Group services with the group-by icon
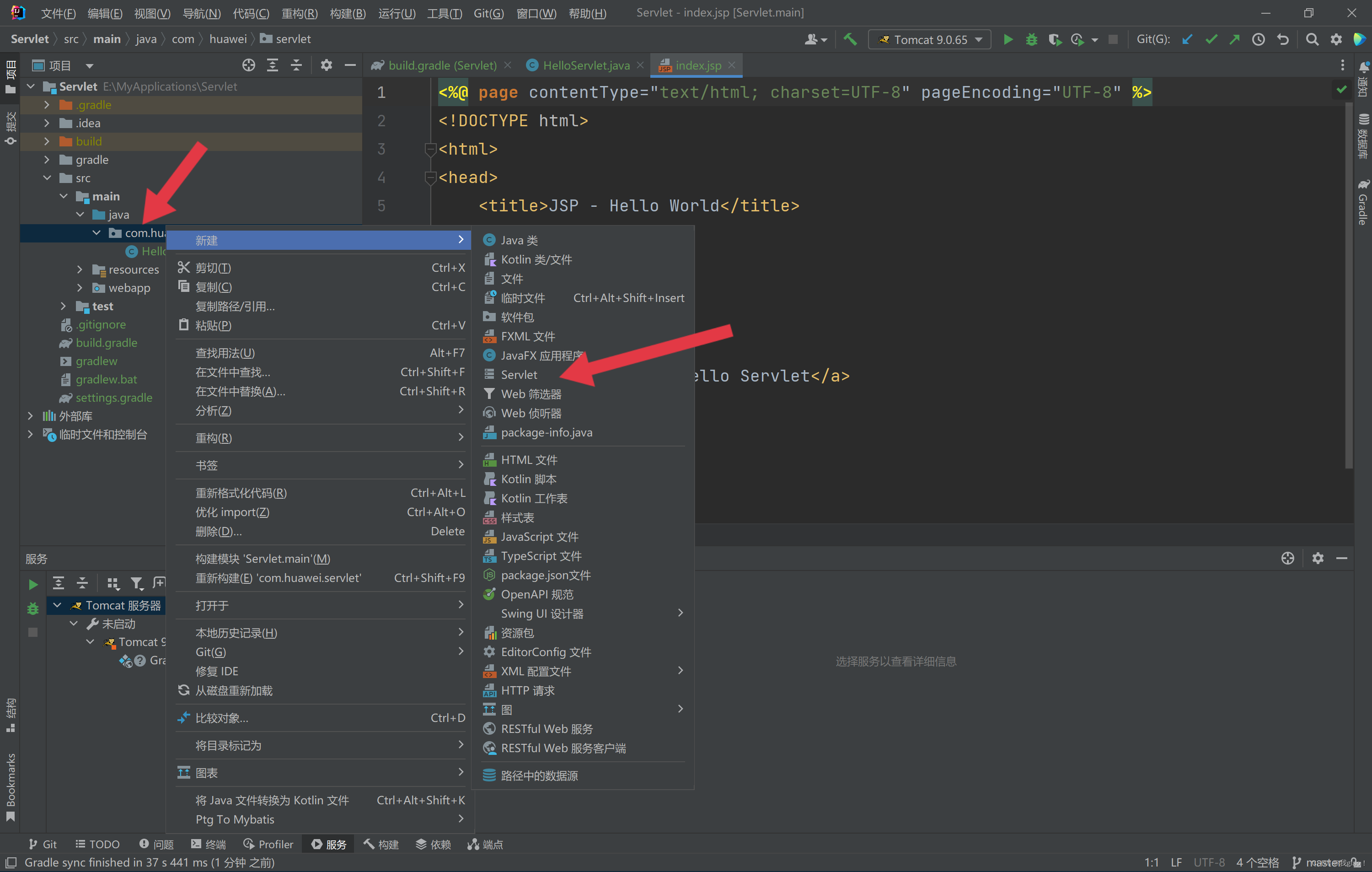 pyautogui.click(x=113, y=583)
